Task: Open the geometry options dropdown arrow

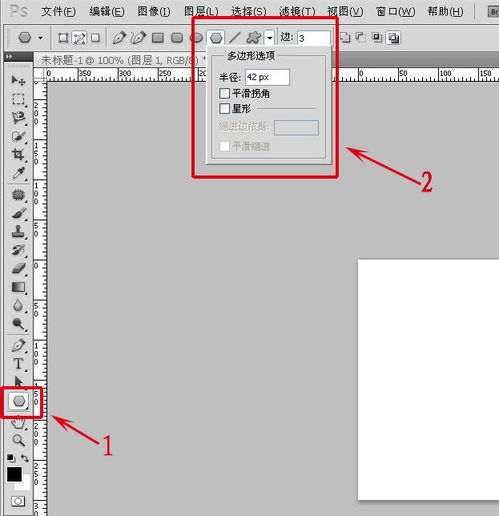Action: pos(269,38)
